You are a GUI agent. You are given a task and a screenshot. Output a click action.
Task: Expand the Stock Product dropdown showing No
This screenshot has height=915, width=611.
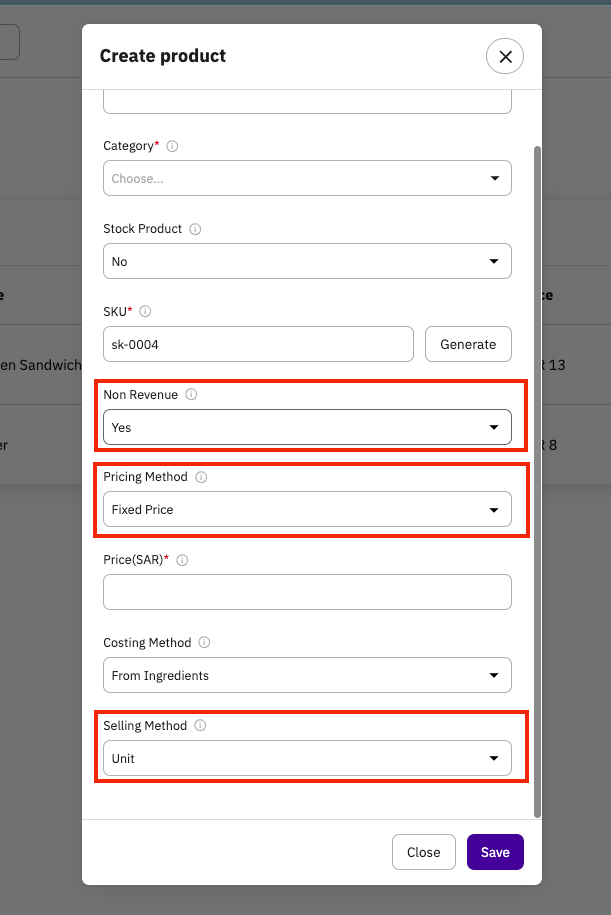308,261
